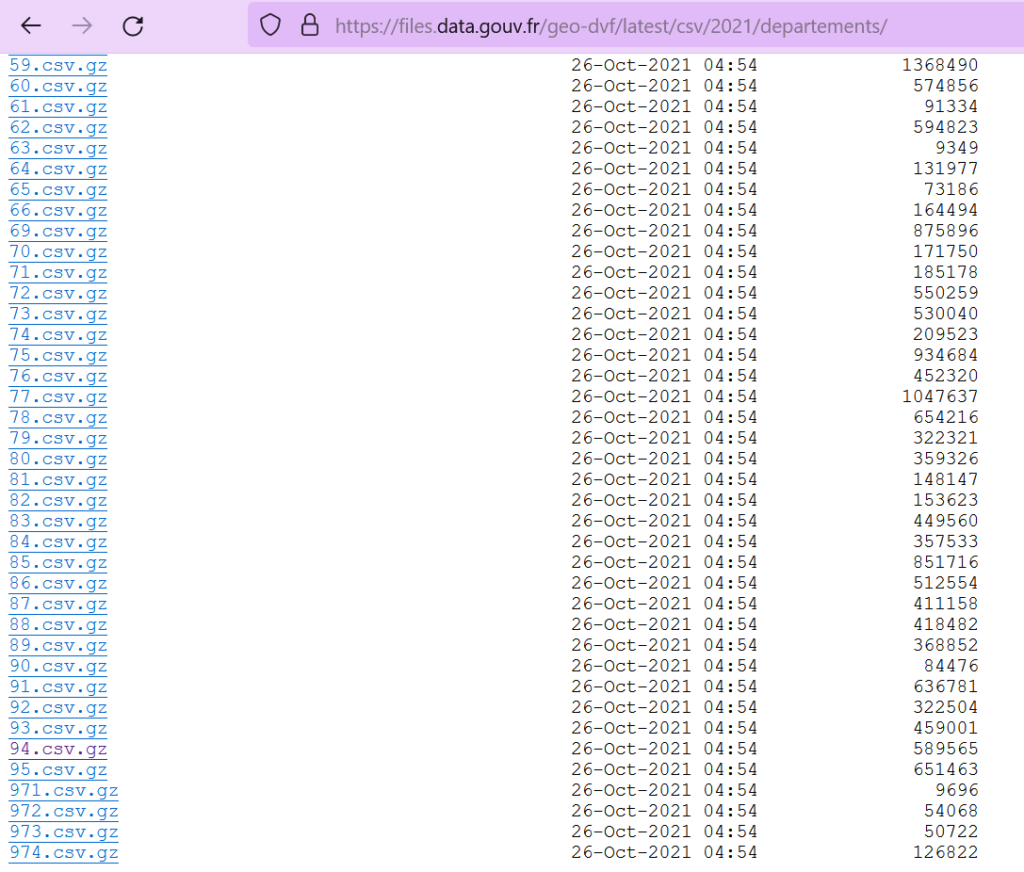Open the visited 94.csv.gz link
The width and height of the screenshot is (1024, 872).
pyautogui.click(x=58, y=749)
